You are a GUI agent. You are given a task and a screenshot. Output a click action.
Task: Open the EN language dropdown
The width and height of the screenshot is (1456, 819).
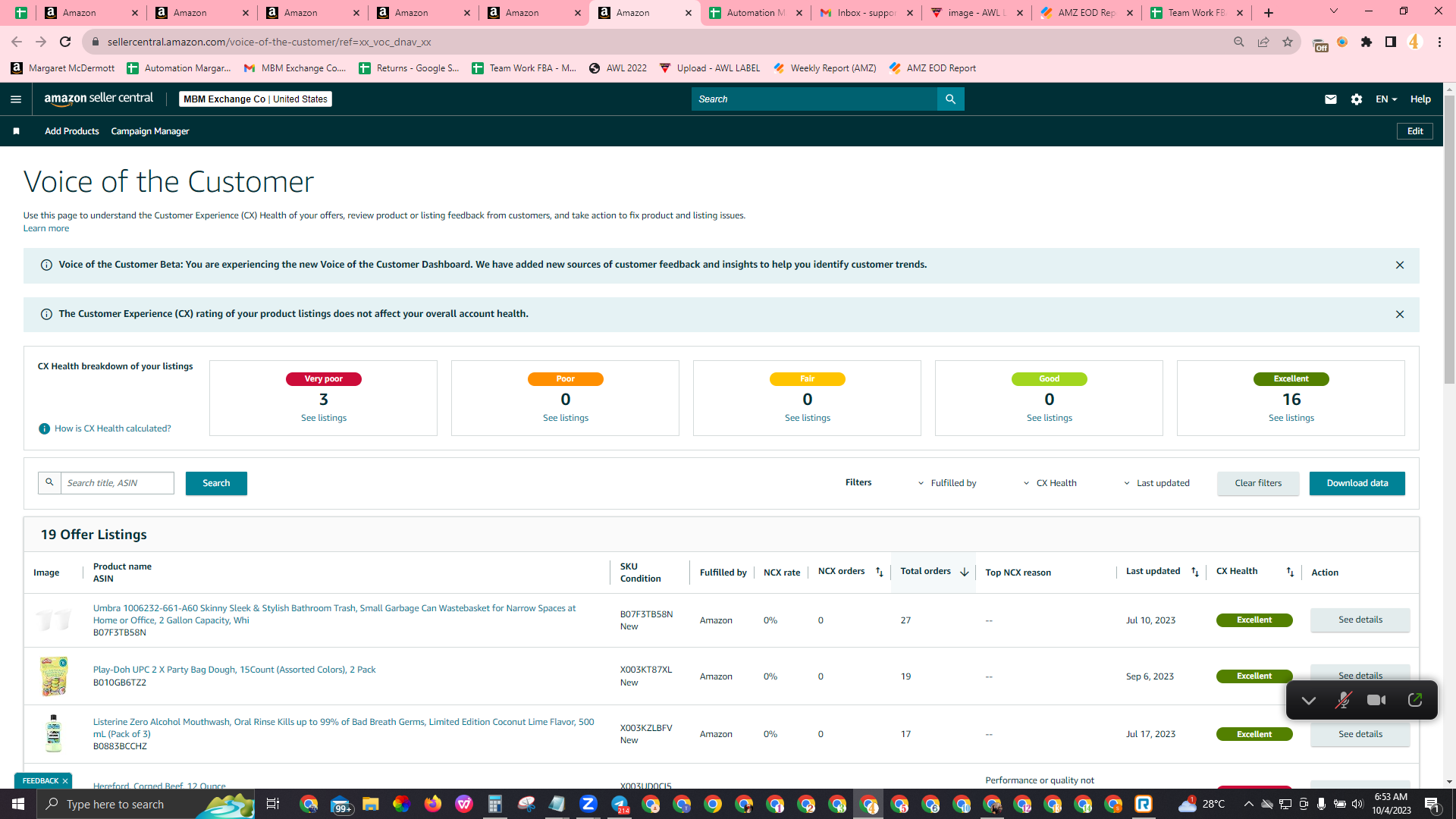click(x=1386, y=99)
